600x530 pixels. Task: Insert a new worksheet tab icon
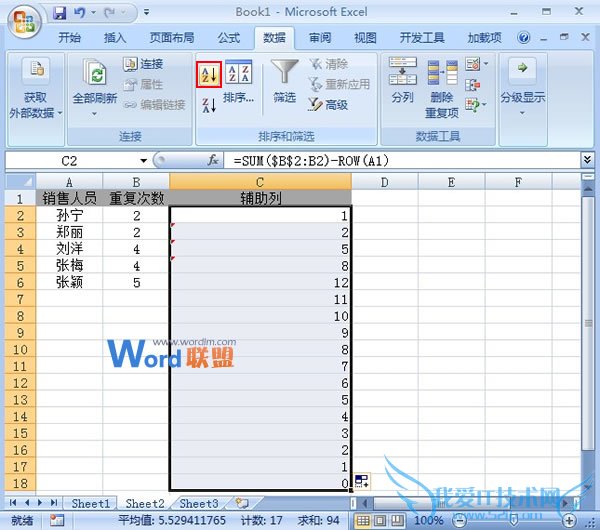(243, 503)
